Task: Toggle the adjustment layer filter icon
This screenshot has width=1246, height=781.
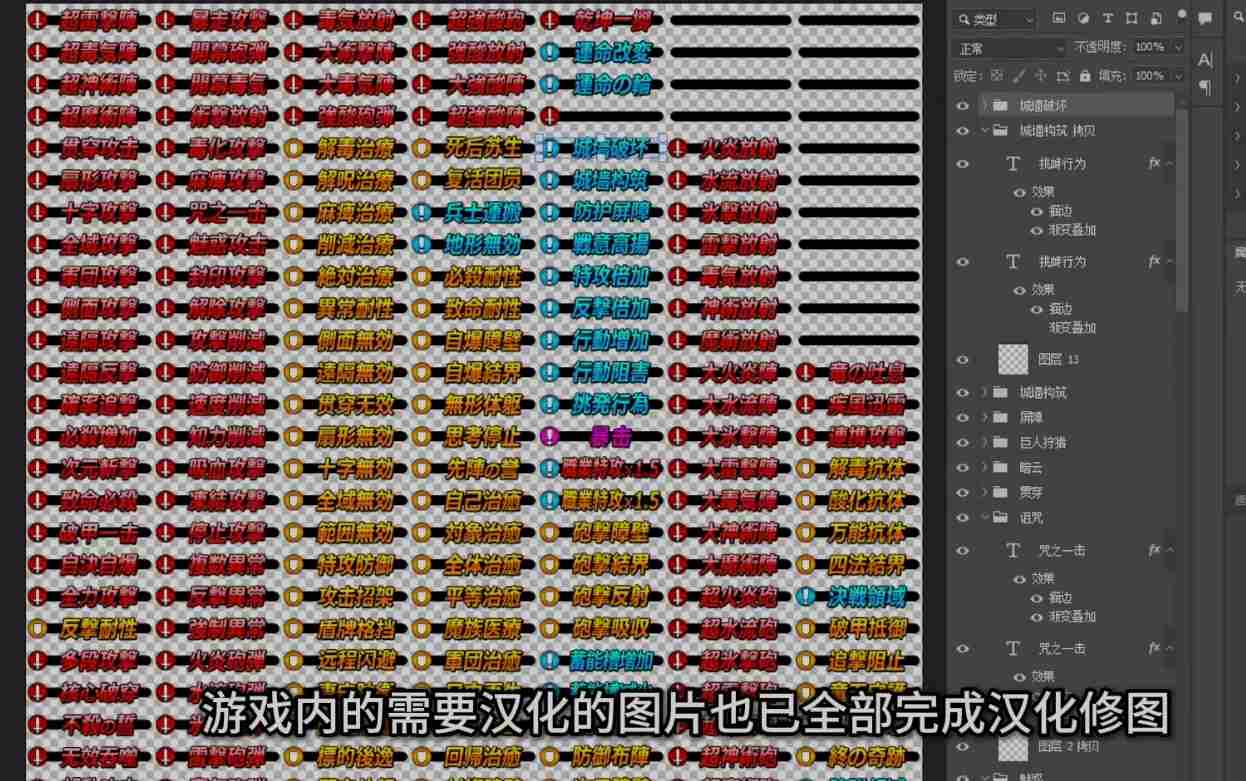Action: (1084, 19)
